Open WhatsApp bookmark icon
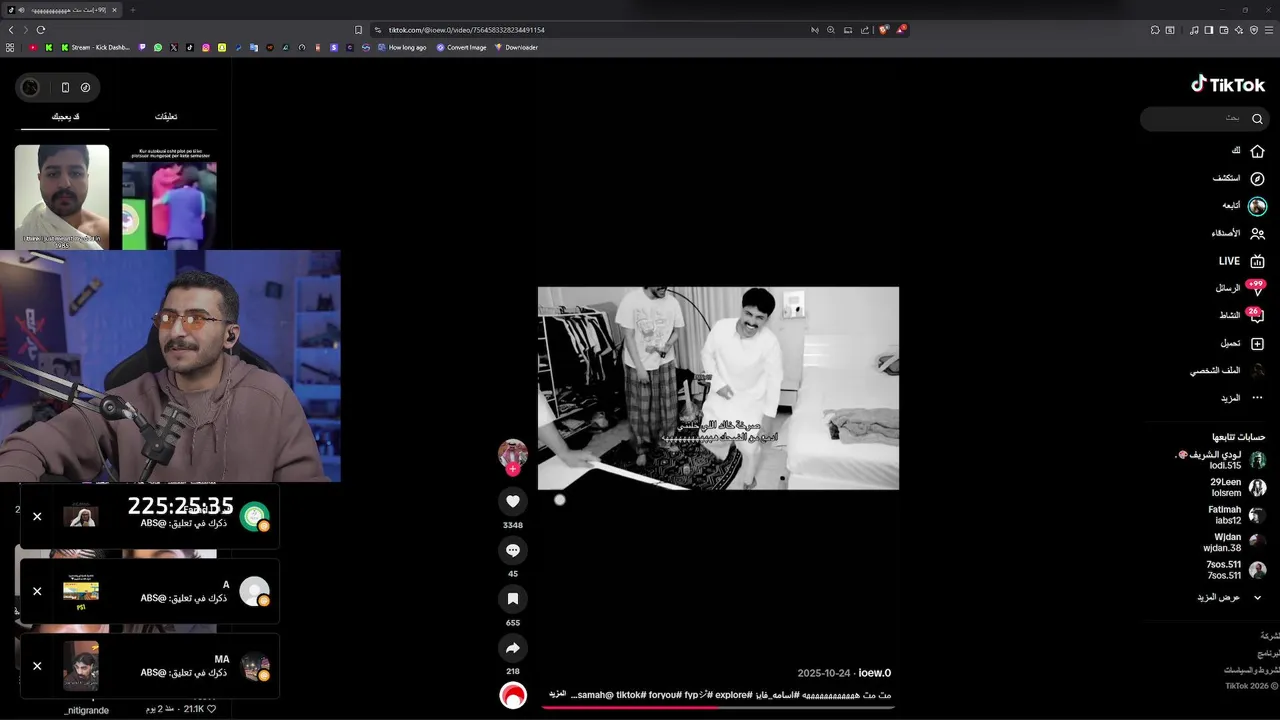 click(x=158, y=47)
